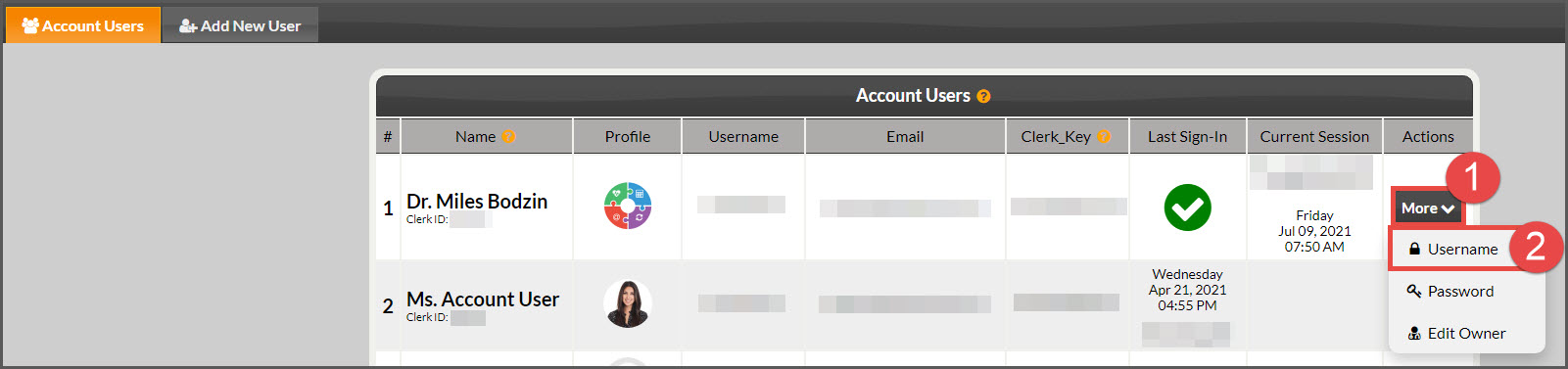The image size is (1568, 369).
Task: Click the Profile column header
Action: coord(627,137)
